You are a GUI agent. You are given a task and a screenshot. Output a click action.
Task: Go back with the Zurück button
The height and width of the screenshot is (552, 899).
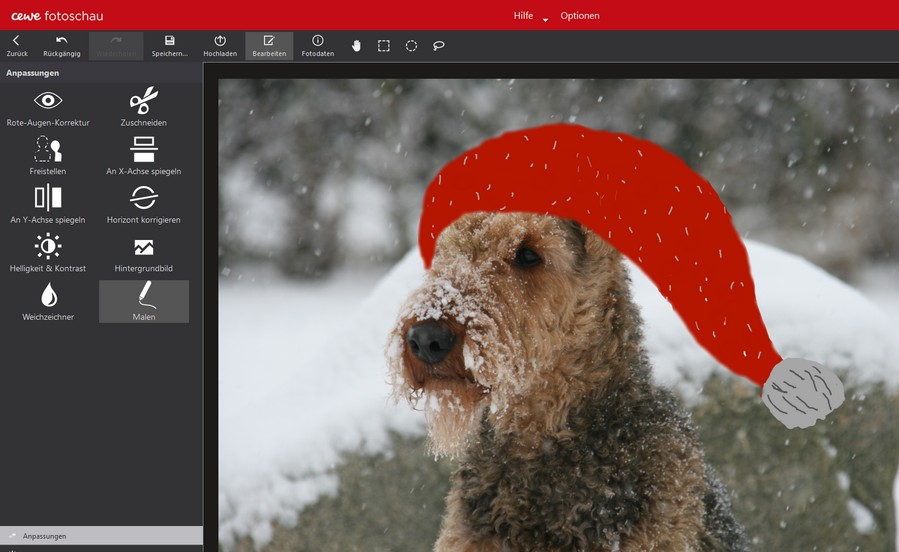[16, 46]
